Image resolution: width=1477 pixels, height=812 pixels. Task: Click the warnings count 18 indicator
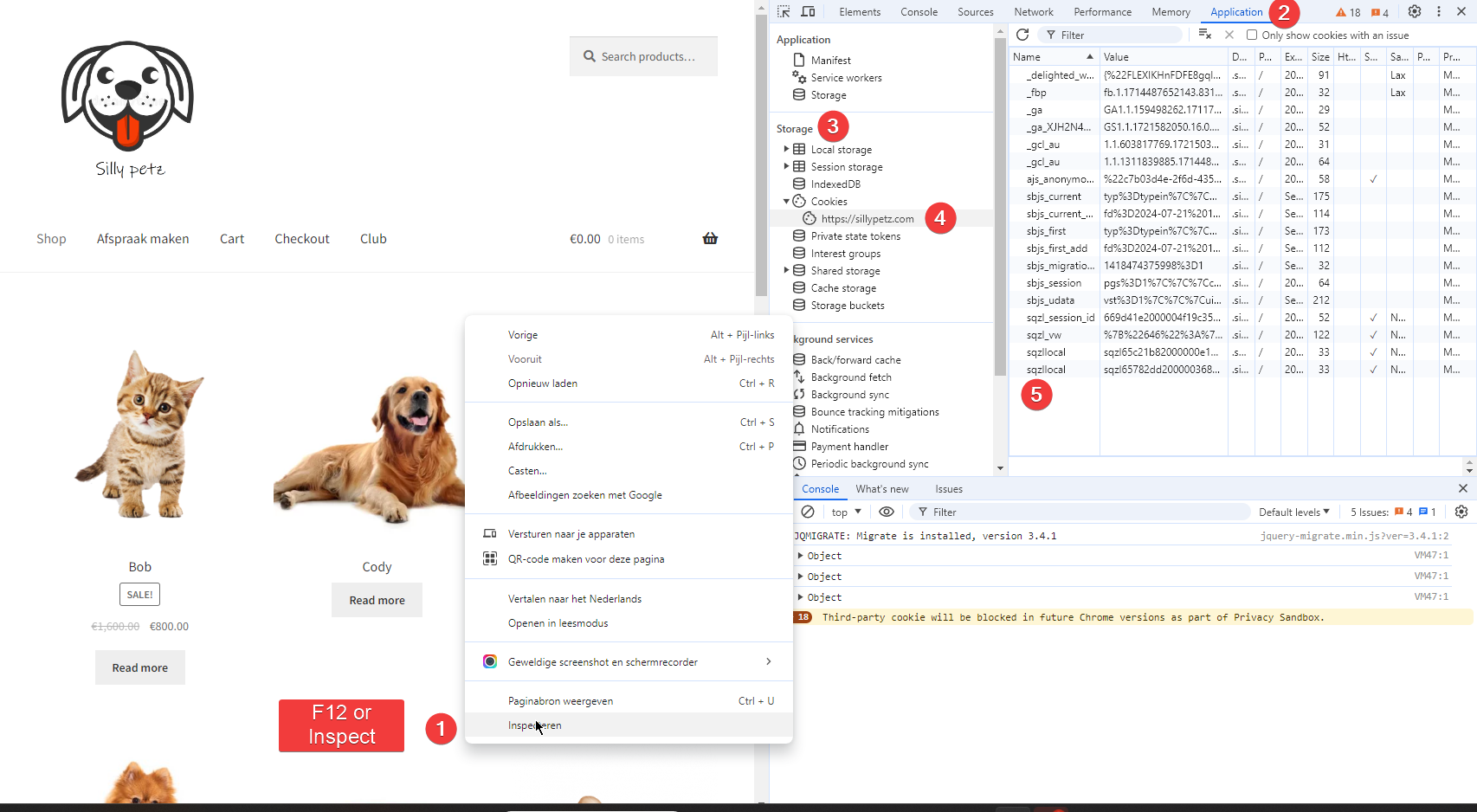1348,12
